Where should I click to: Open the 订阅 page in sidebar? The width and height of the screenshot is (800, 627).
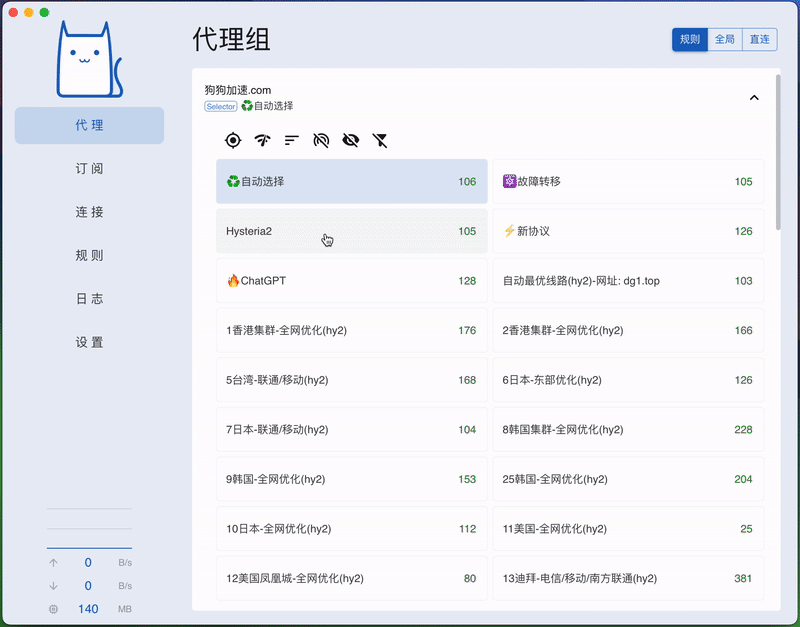click(89, 169)
